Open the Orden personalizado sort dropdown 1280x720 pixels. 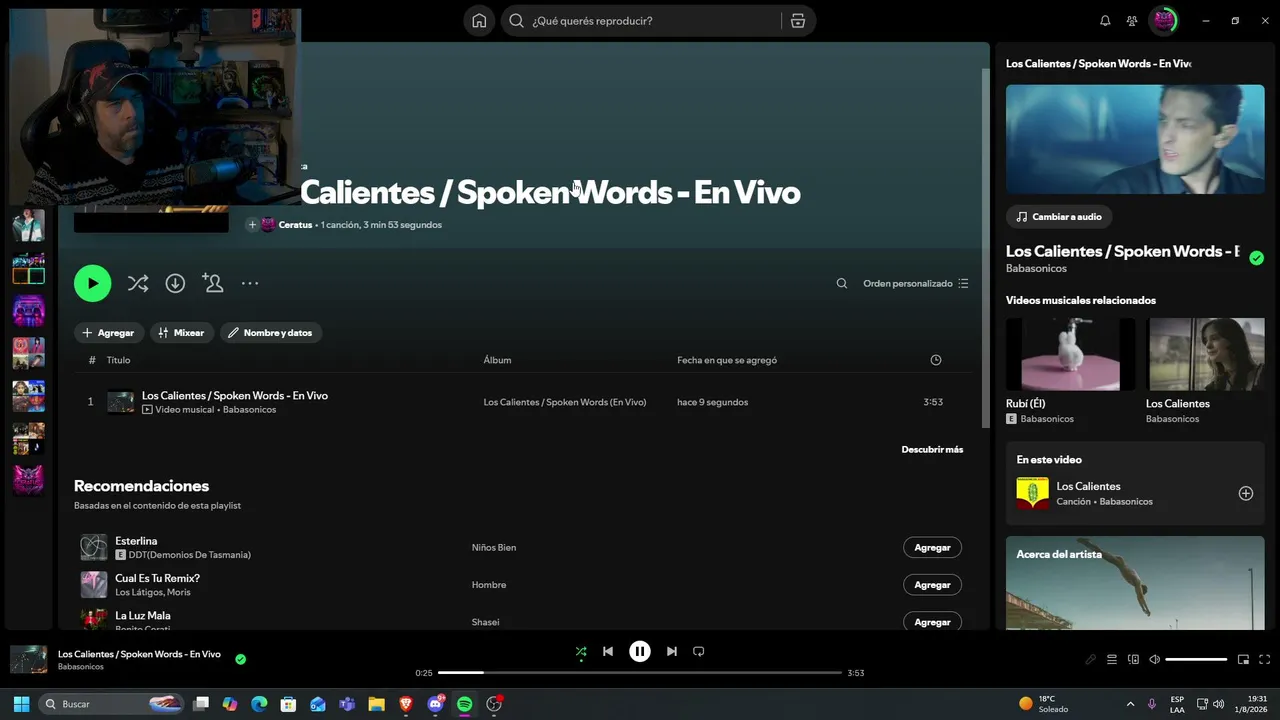coord(916,284)
